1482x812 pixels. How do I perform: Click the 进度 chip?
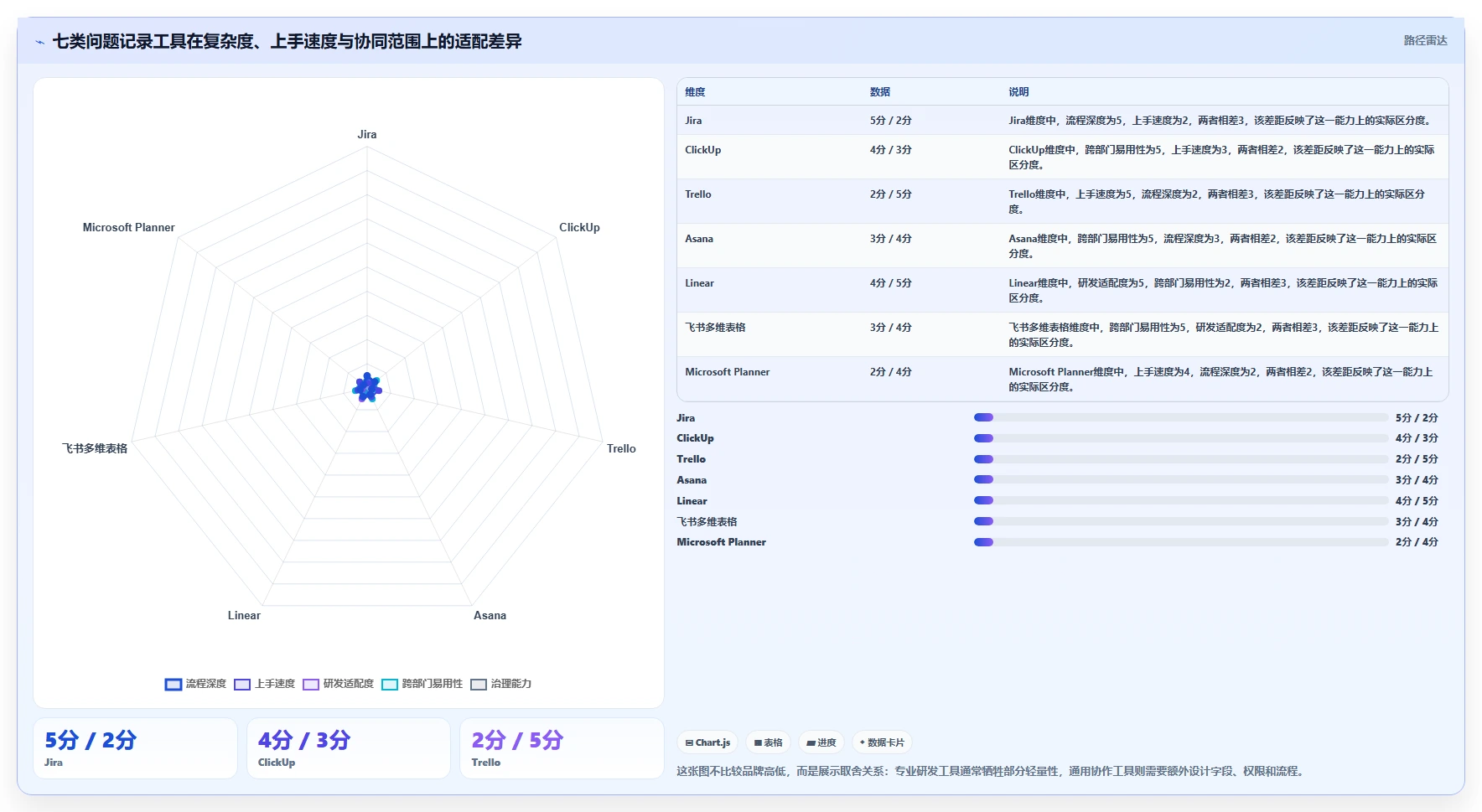point(821,742)
